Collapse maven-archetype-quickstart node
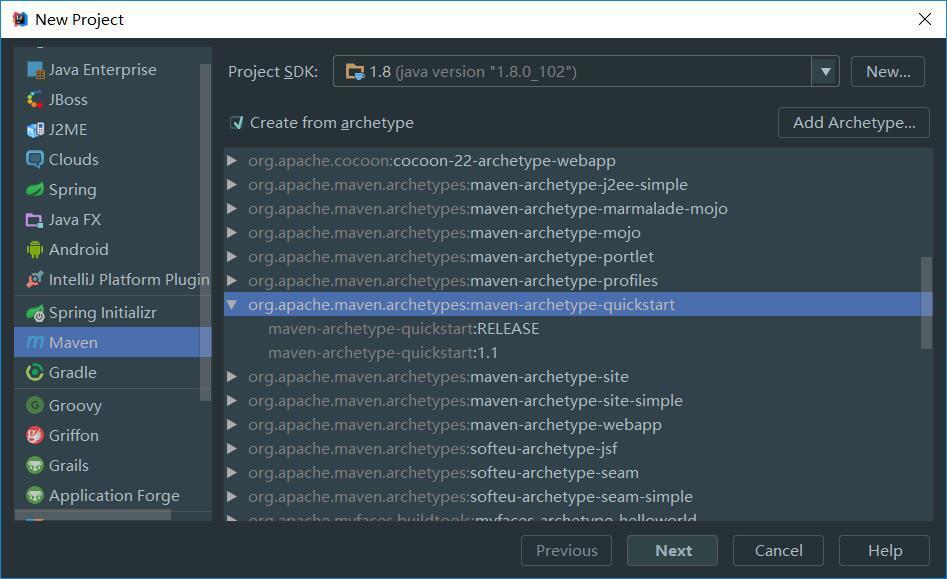Viewport: 947px width, 579px height. pyautogui.click(x=231, y=305)
